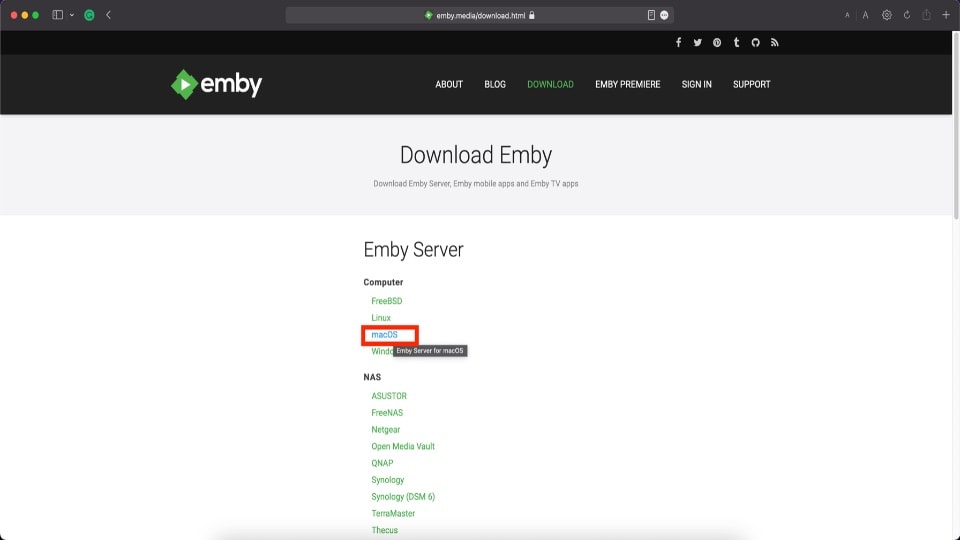Open the sidebar dropdown chevron

[x=72, y=15]
